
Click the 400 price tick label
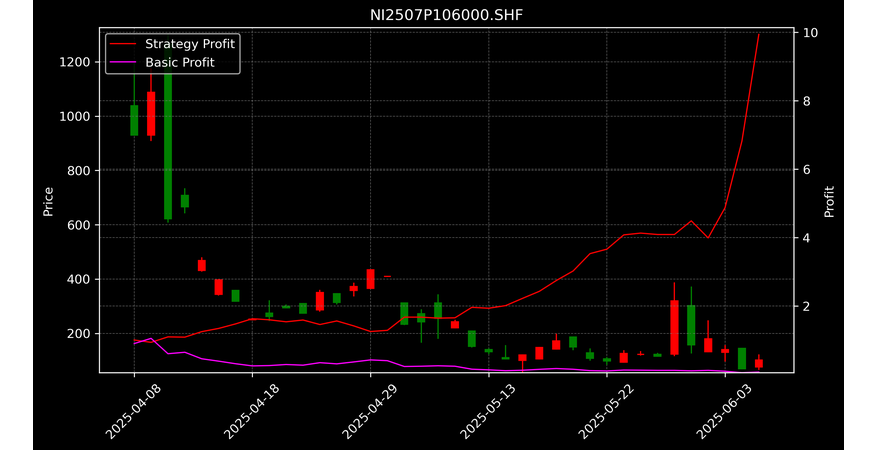[78, 279]
